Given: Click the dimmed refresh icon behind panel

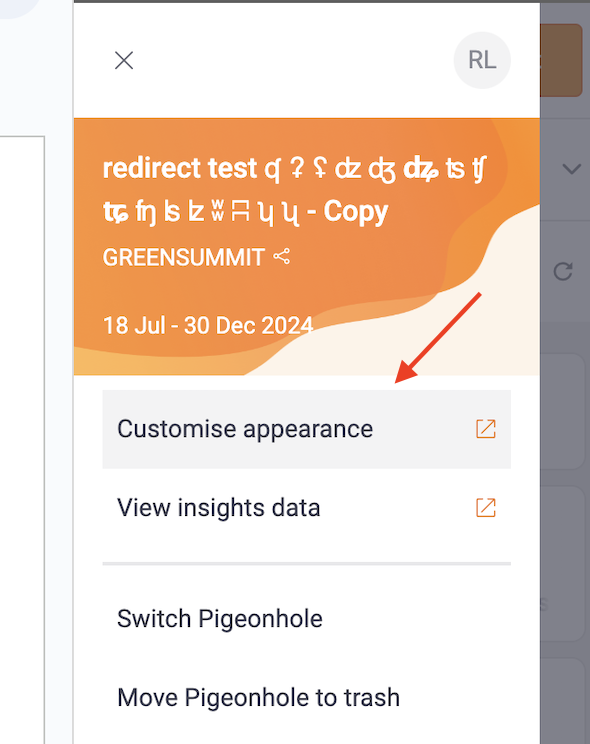Looking at the screenshot, I should pyautogui.click(x=563, y=271).
